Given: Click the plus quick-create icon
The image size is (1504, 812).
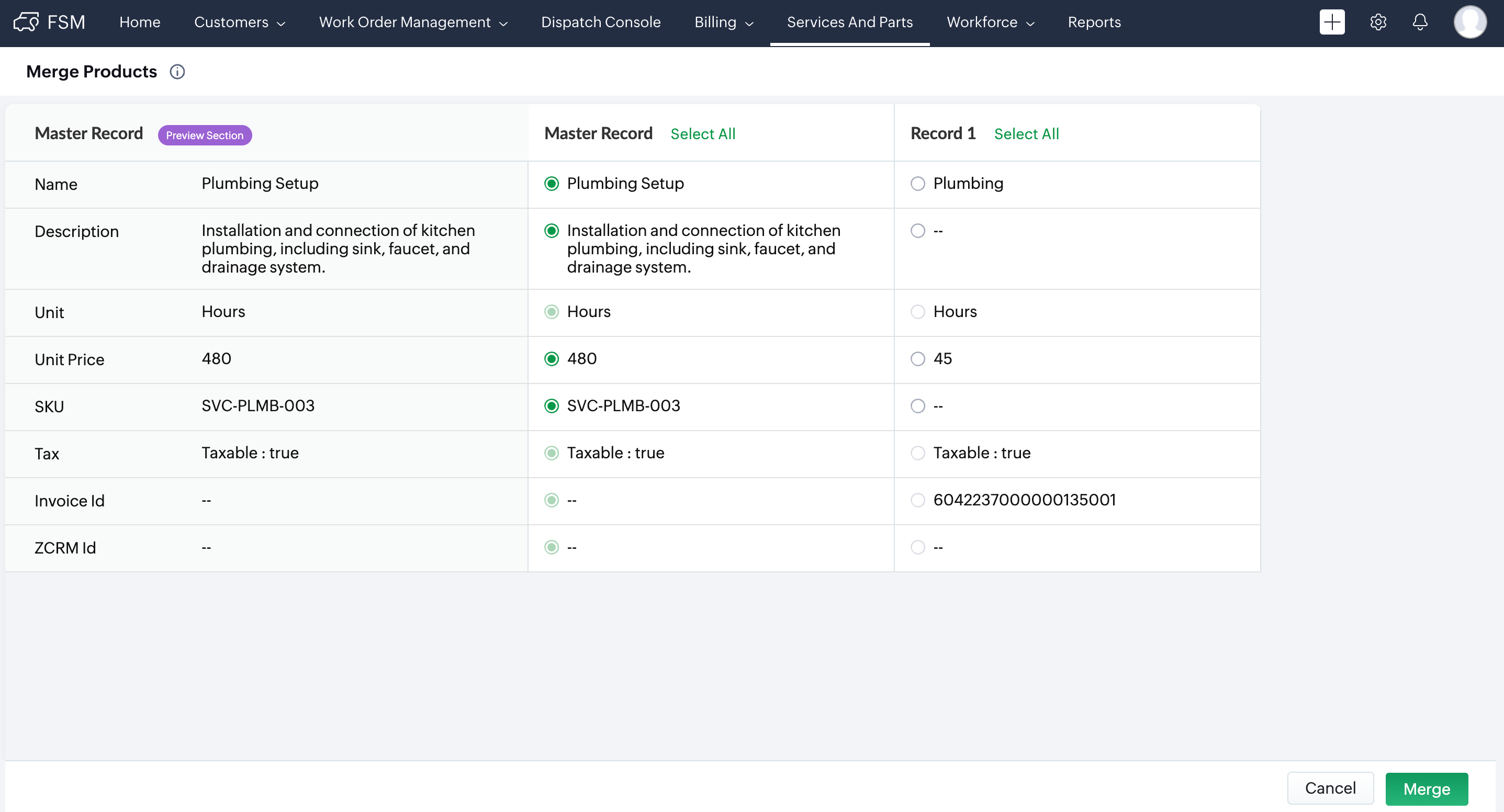Looking at the screenshot, I should click(x=1332, y=22).
